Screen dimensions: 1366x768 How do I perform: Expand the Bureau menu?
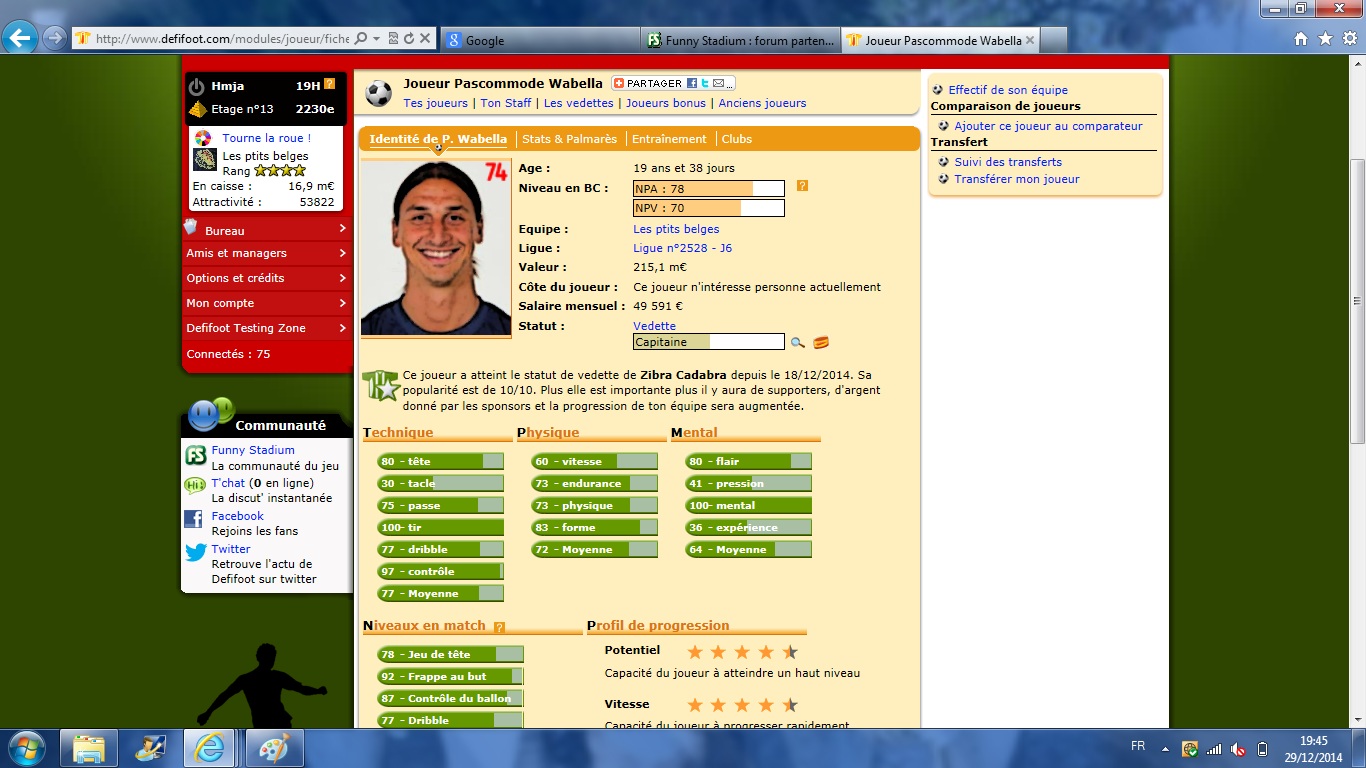[x=266, y=230]
